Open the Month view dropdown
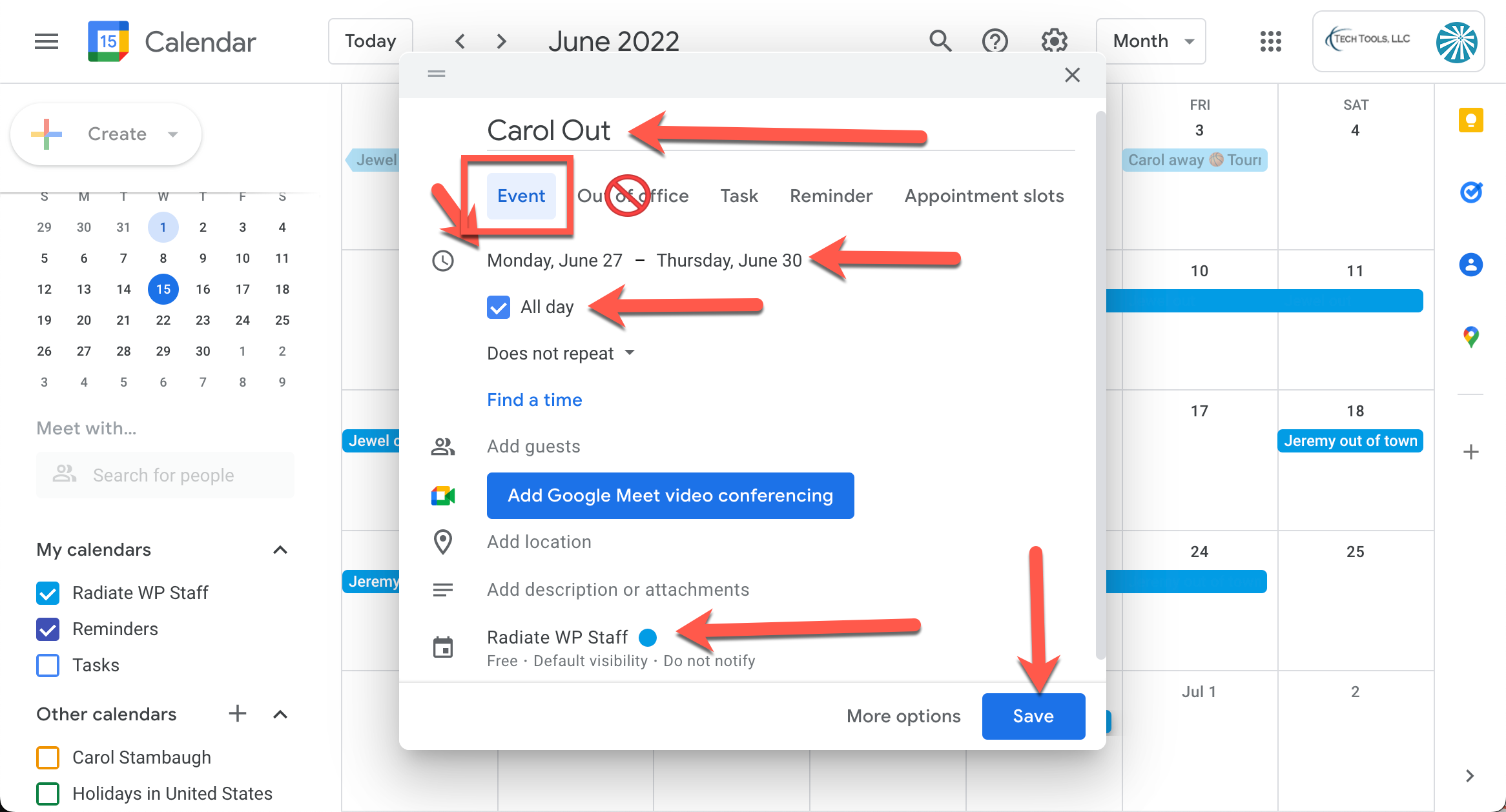1506x812 pixels. [1151, 41]
